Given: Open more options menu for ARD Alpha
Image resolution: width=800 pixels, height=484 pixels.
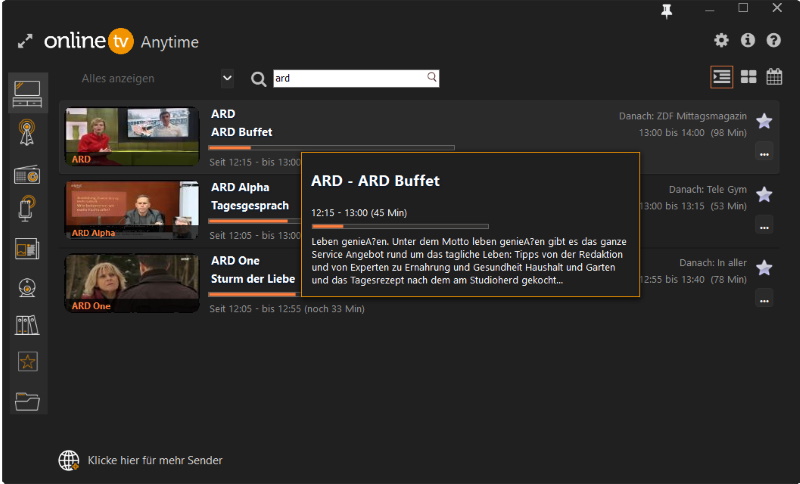Looking at the screenshot, I should (764, 225).
